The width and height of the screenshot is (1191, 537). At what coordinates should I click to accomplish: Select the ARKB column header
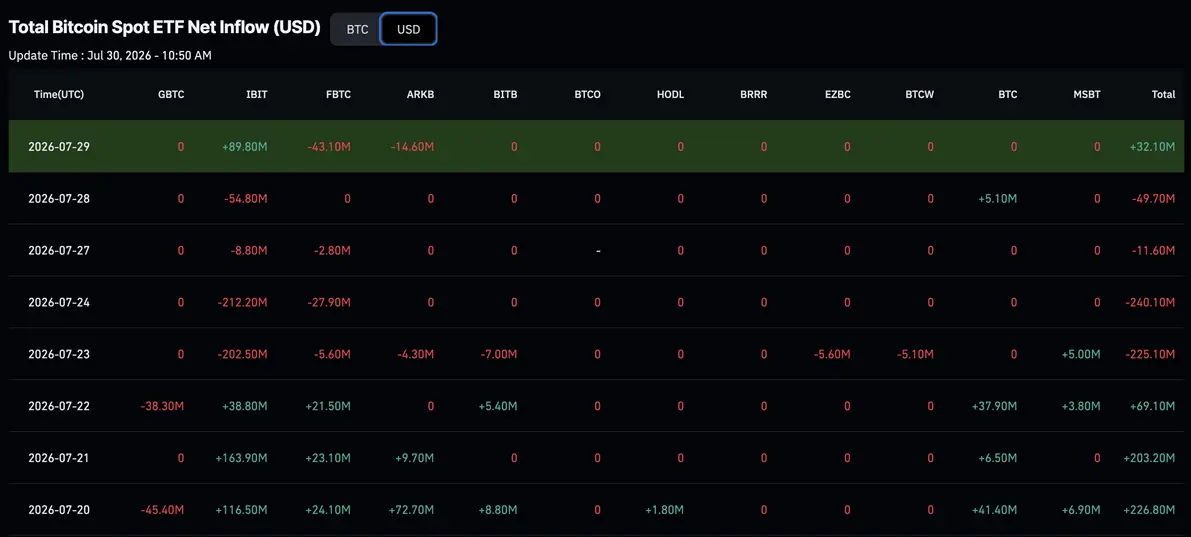click(422, 95)
